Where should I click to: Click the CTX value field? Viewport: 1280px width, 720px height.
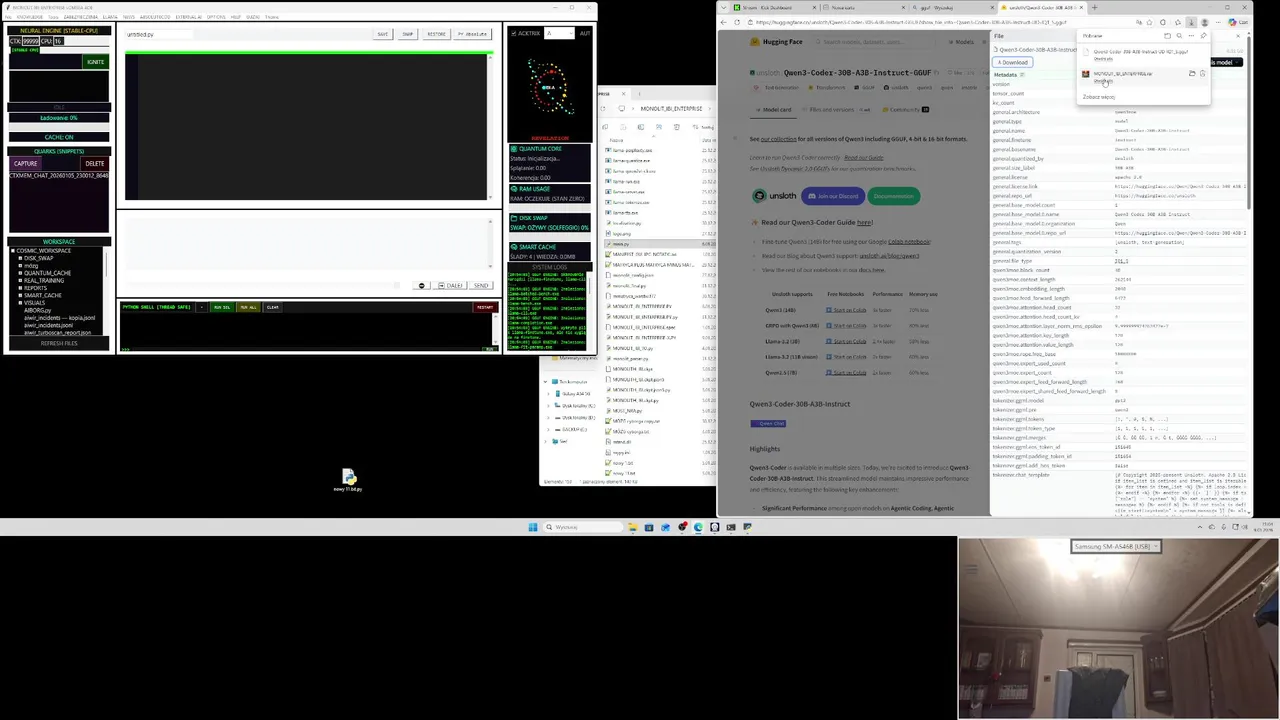(x=31, y=41)
